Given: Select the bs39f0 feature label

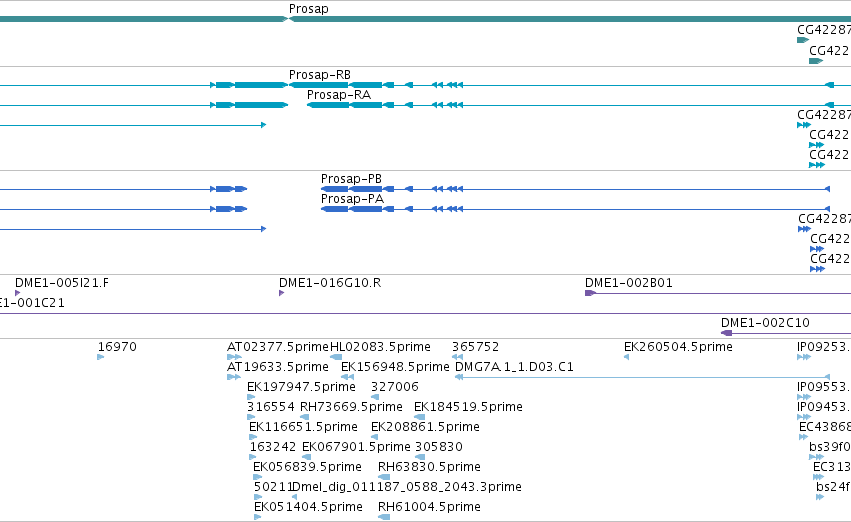Looking at the screenshot, I should (x=830, y=447).
